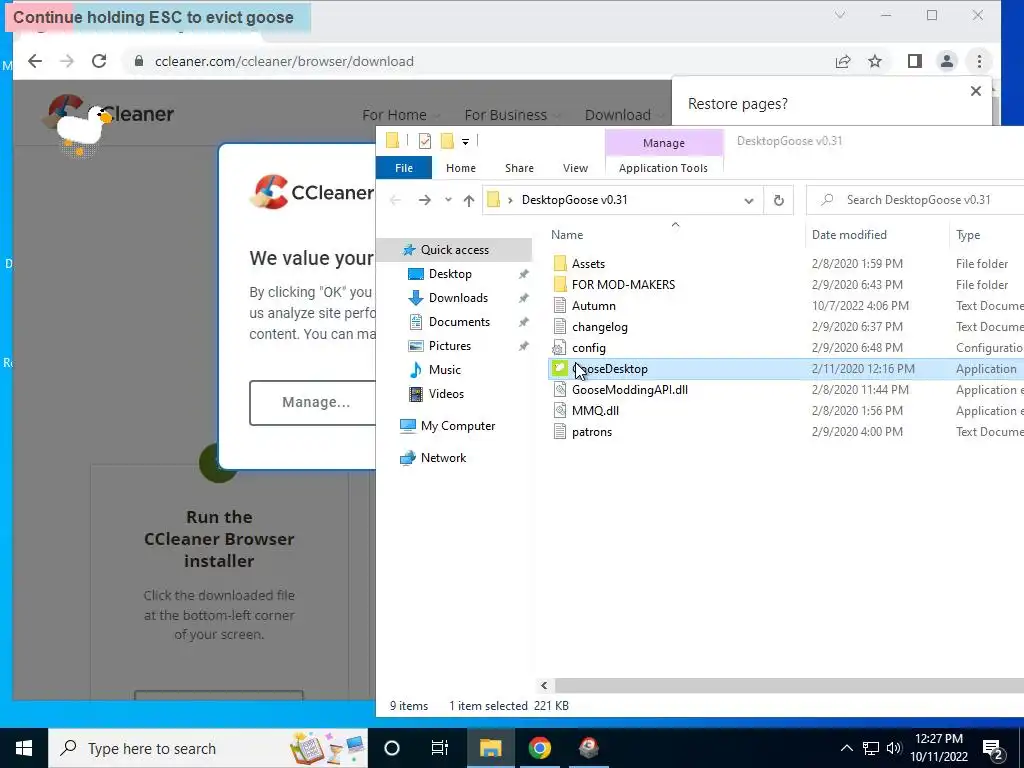Screen dimensions: 1024x768
Task: Close the Restore pages popup
Action: [x=976, y=91]
